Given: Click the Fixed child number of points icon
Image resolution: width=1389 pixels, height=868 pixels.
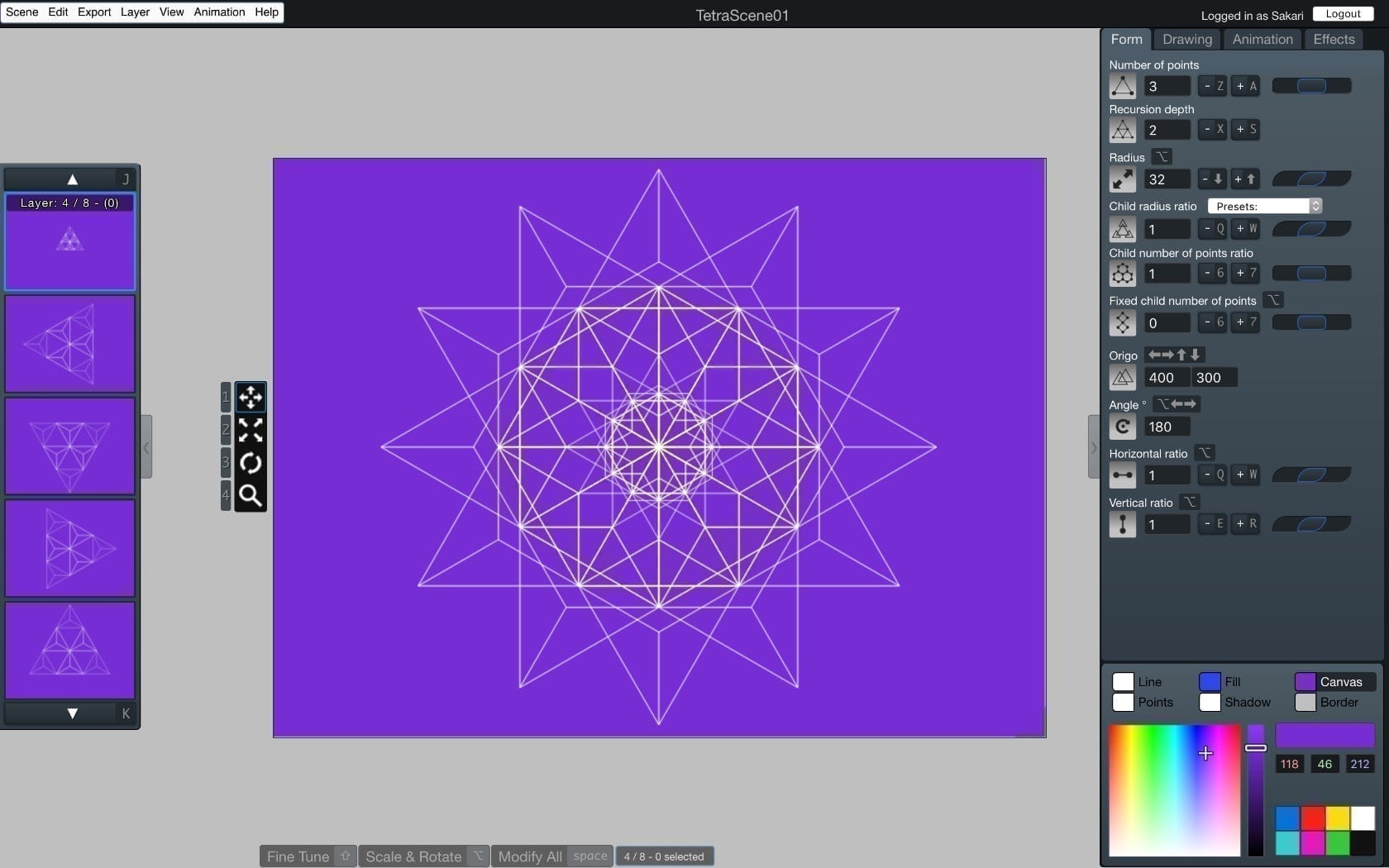Looking at the screenshot, I should click(1122, 322).
